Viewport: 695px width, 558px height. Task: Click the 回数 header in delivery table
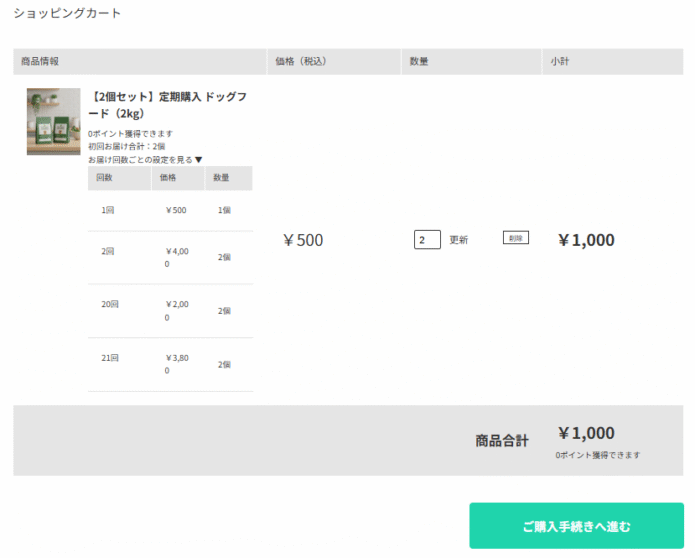[104, 178]
